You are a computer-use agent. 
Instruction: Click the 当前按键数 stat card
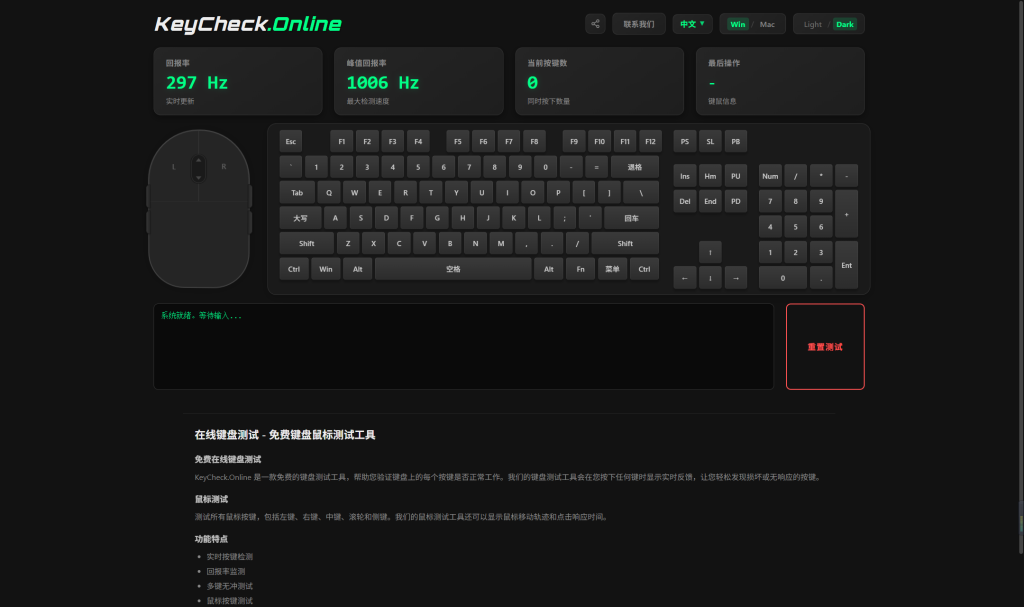[600, 81]
